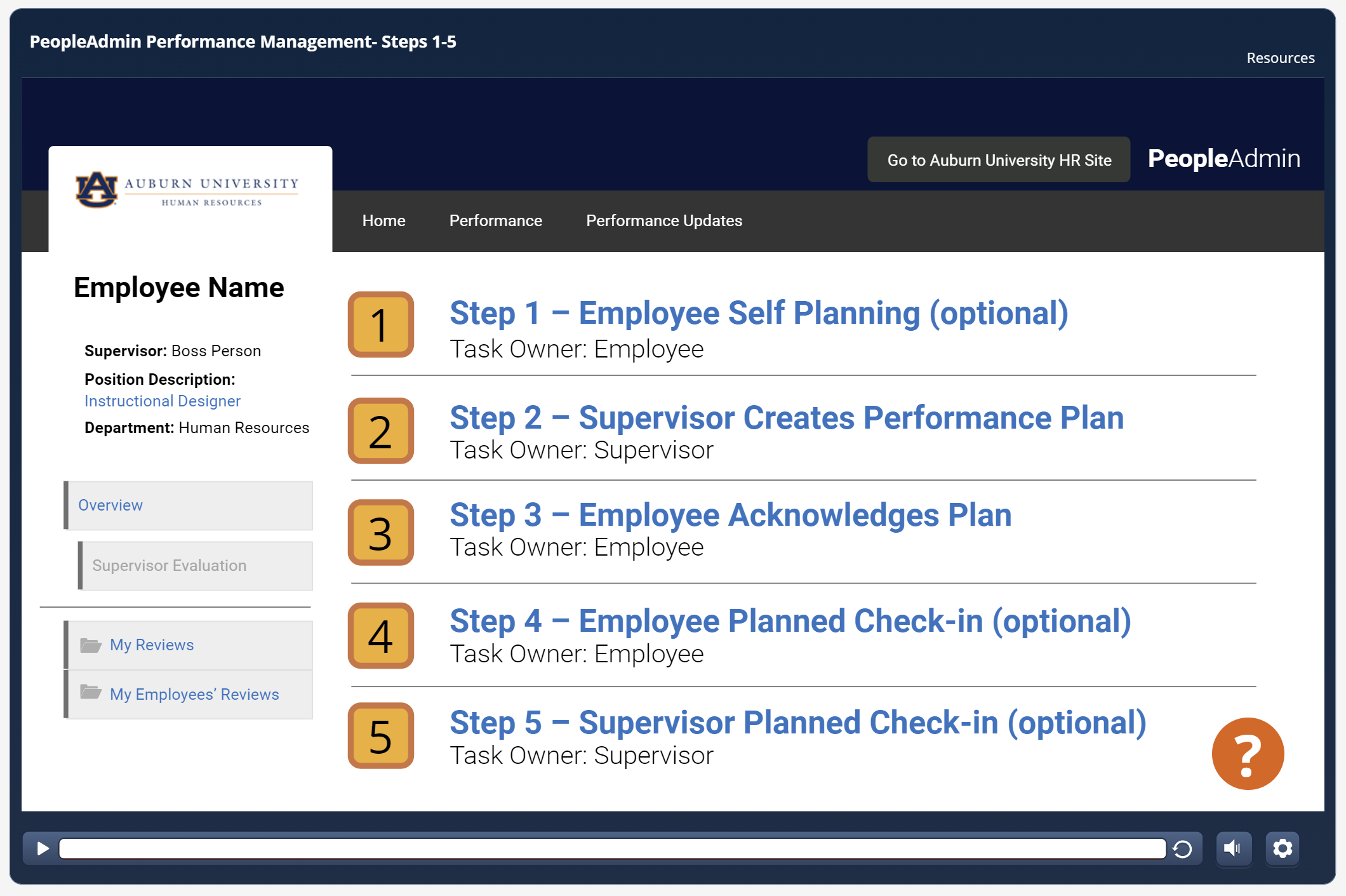Viewport: 1346px width, 896px height.
Task: Click the numbered 2 step badge
Action: click(x=380, y=431)
